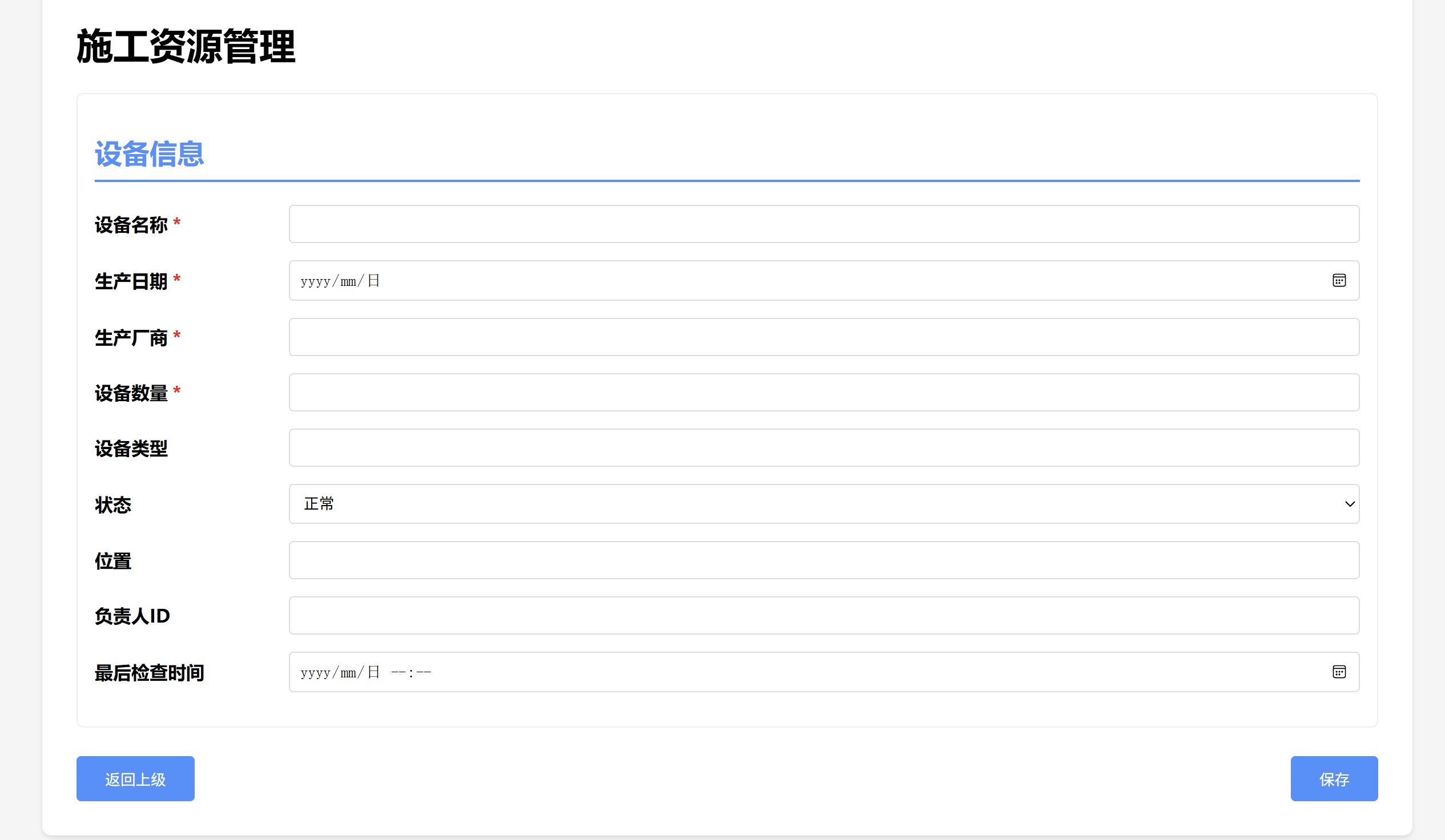Click the 负责人ID input box
1445x840 pixels.
(x=823, y=615)
